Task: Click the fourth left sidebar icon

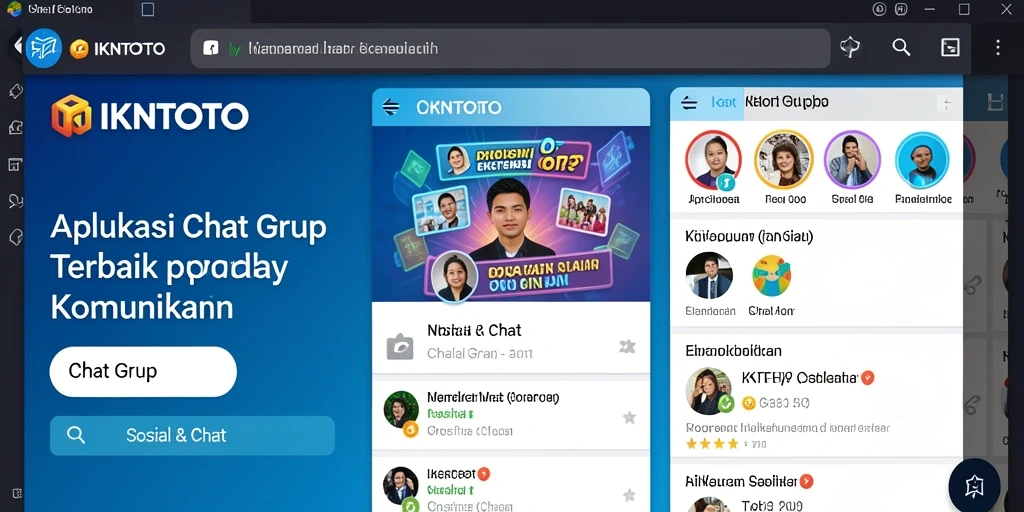Action: point(16,201)
